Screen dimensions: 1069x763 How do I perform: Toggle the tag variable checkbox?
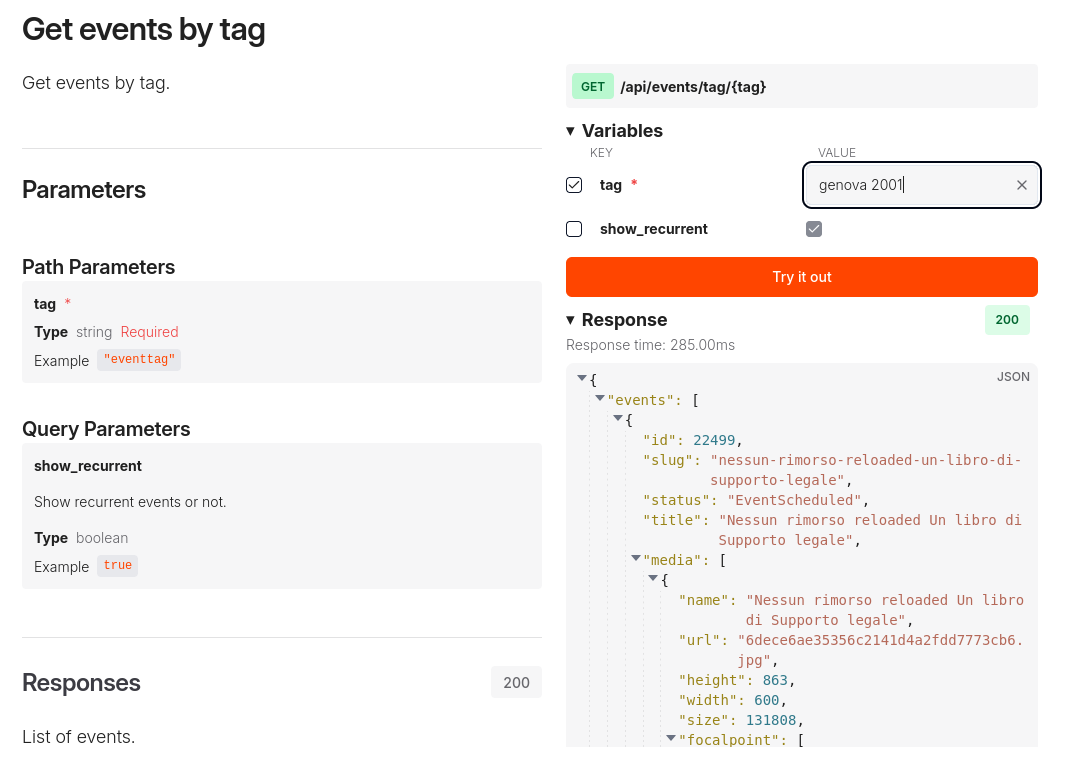574,185
